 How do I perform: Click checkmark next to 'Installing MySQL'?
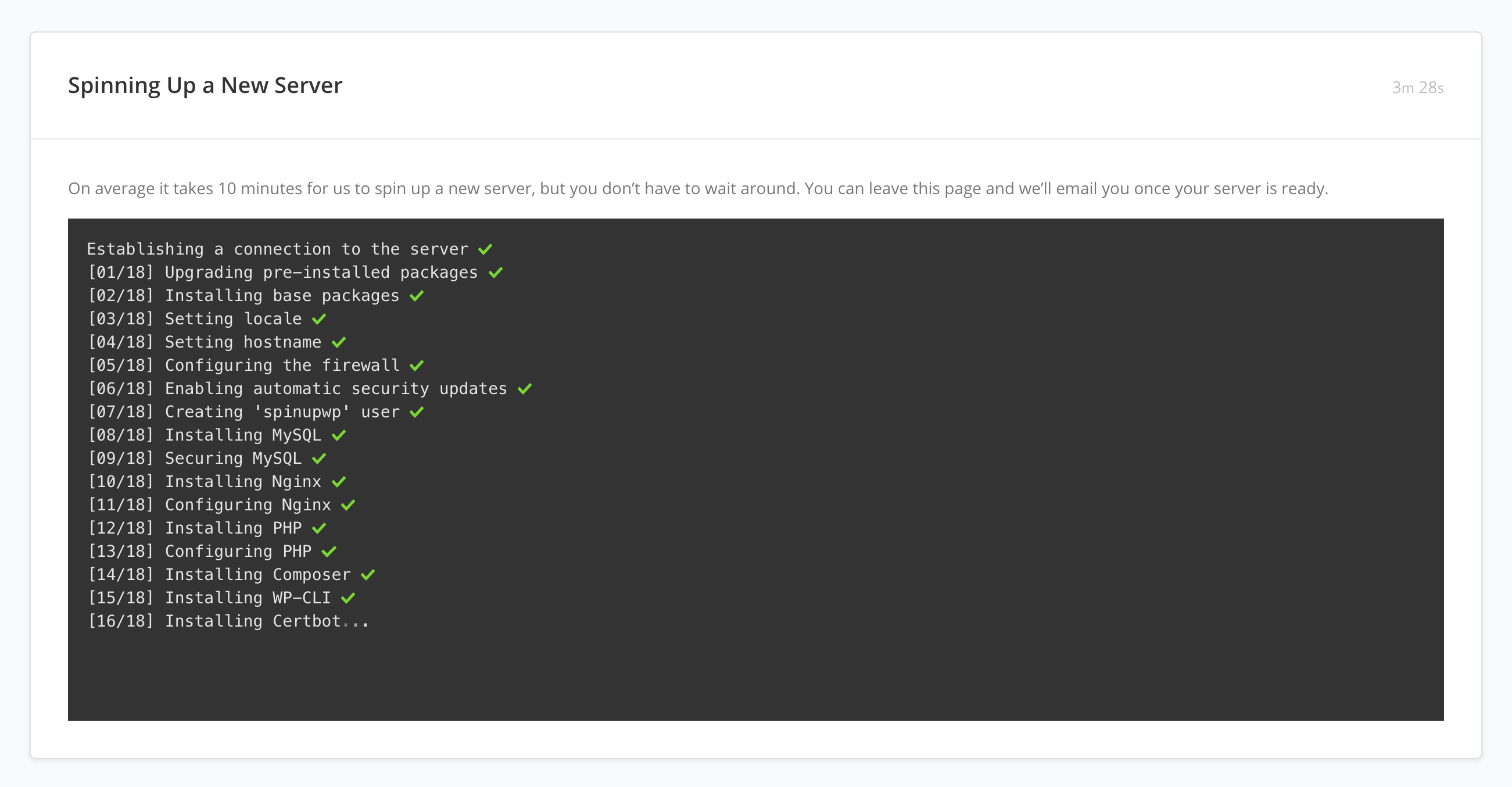pos(339,435)
